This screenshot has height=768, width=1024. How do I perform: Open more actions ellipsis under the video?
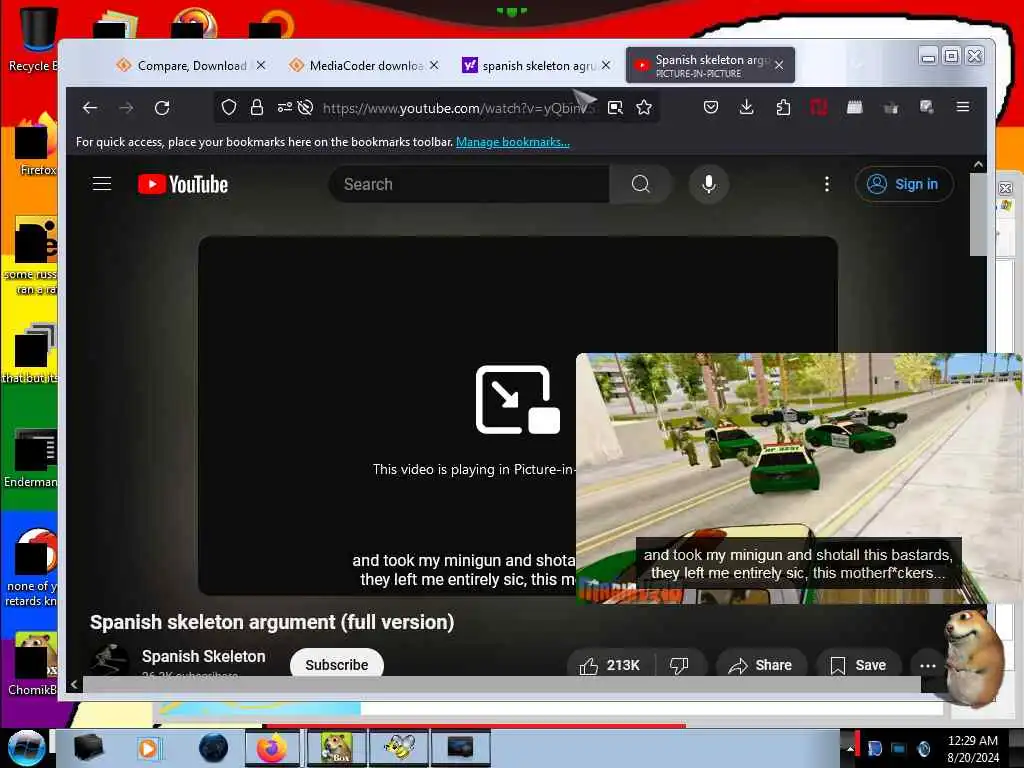927,665
